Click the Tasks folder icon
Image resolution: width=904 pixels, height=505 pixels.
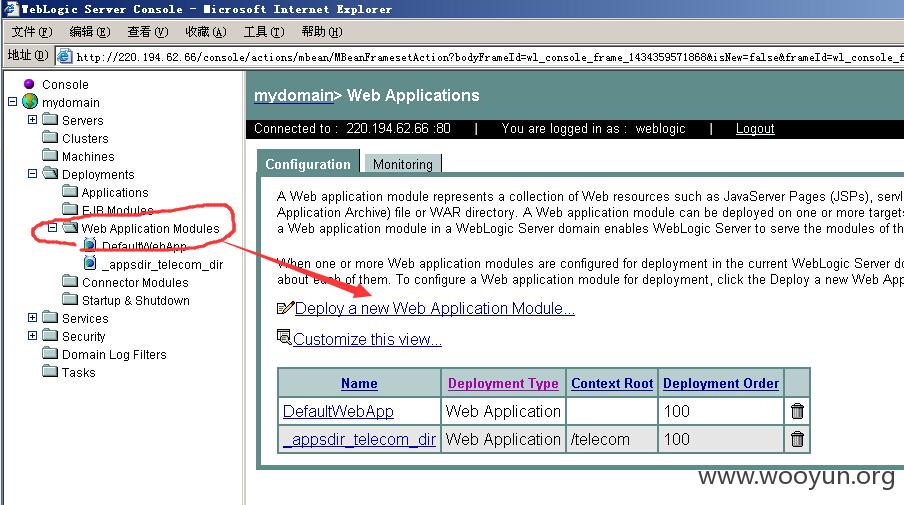pos(50,371)
